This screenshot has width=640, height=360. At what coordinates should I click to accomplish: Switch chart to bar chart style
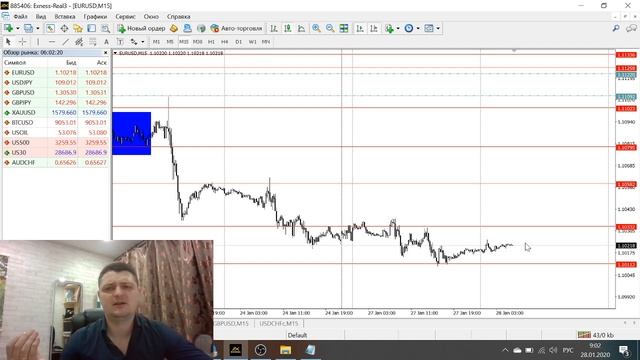(x=274, y=28)
